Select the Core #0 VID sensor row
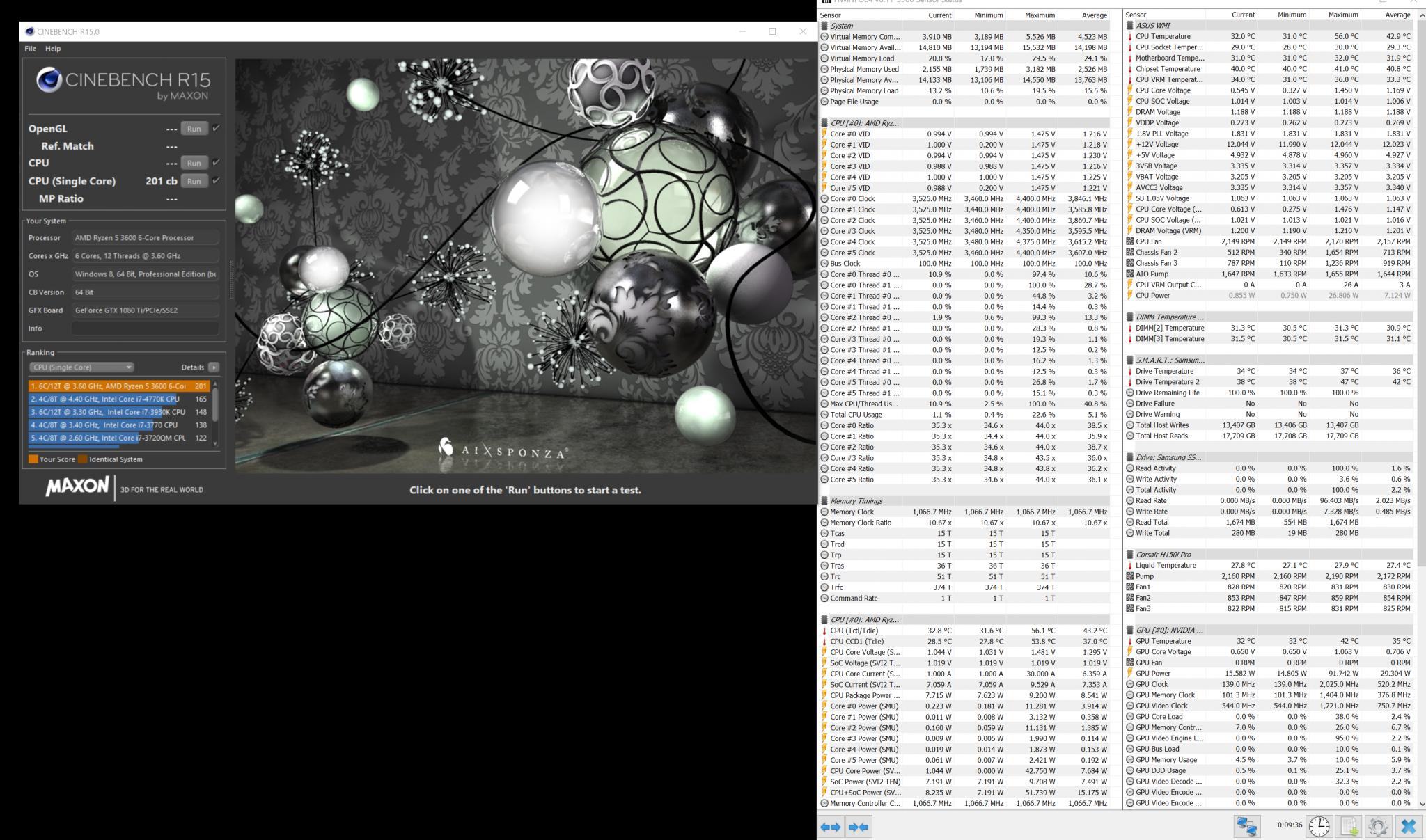This screenshot has height=840, width=1426. point(964,134)
